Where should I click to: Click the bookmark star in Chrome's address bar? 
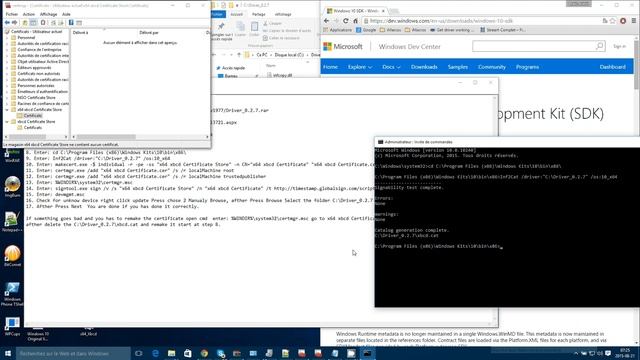(x=612, y=21)
